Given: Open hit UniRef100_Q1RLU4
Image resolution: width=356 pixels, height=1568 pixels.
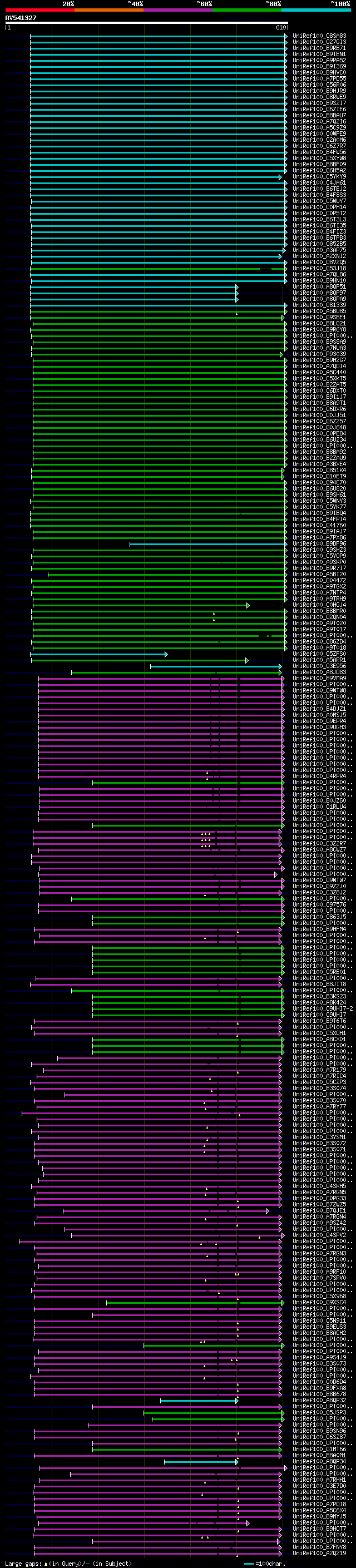Looking at the screenshot, I should 319,807.
